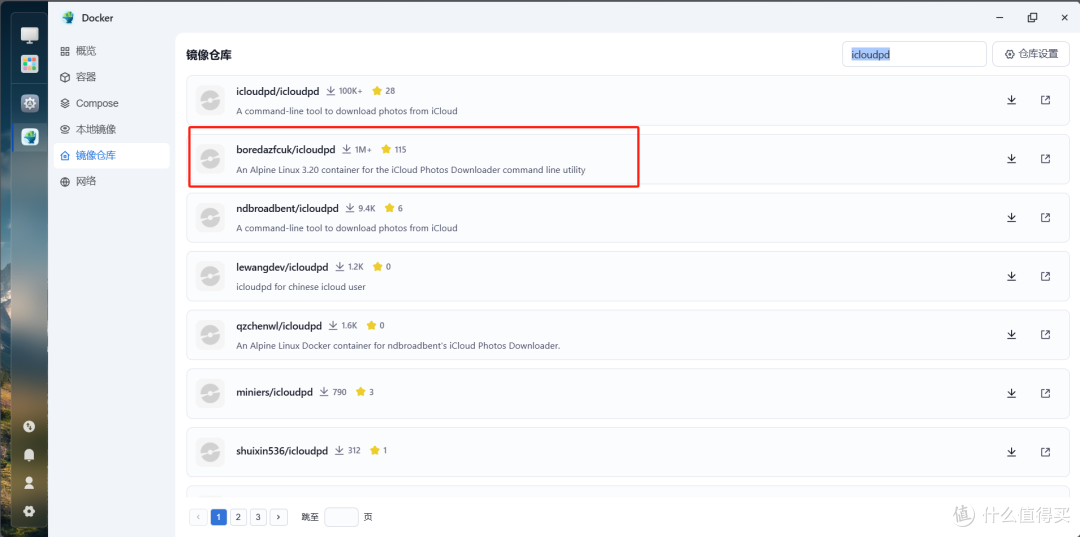1080x537 pixels.
Task: Download the lewangdev/icloudpd image
Action: click(x=1011, y=275)
